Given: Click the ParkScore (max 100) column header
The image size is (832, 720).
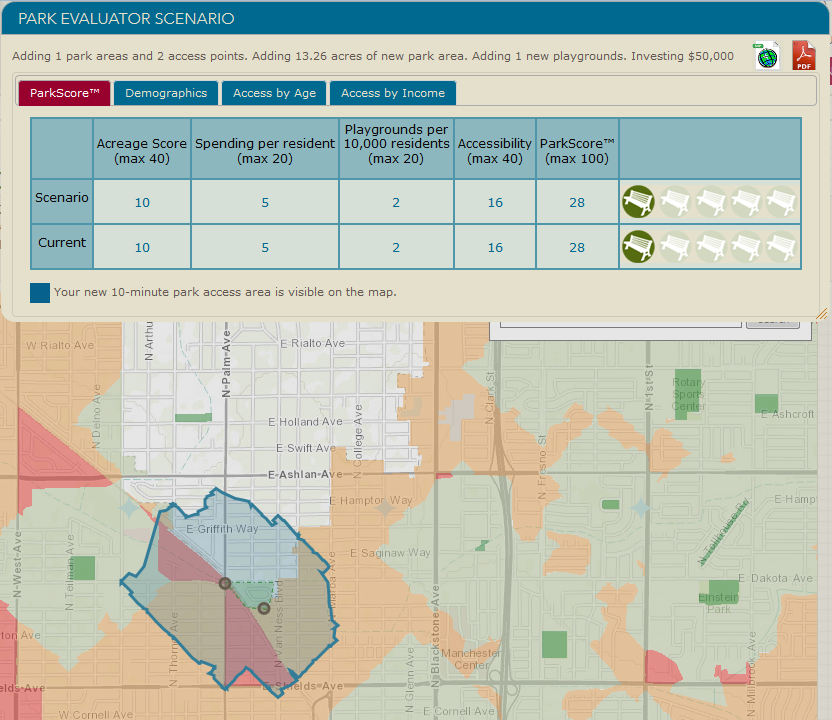Looking at the screenshot, I should [x=577, y=151].
